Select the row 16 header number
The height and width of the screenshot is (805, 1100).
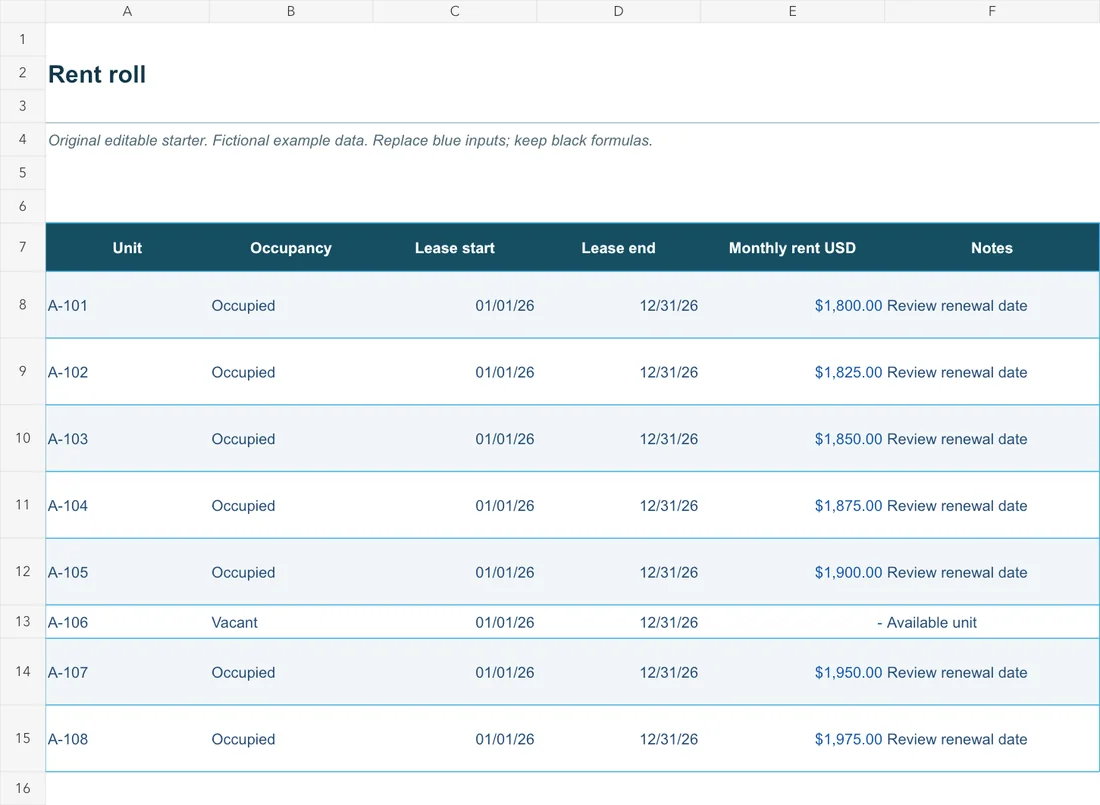22,788
